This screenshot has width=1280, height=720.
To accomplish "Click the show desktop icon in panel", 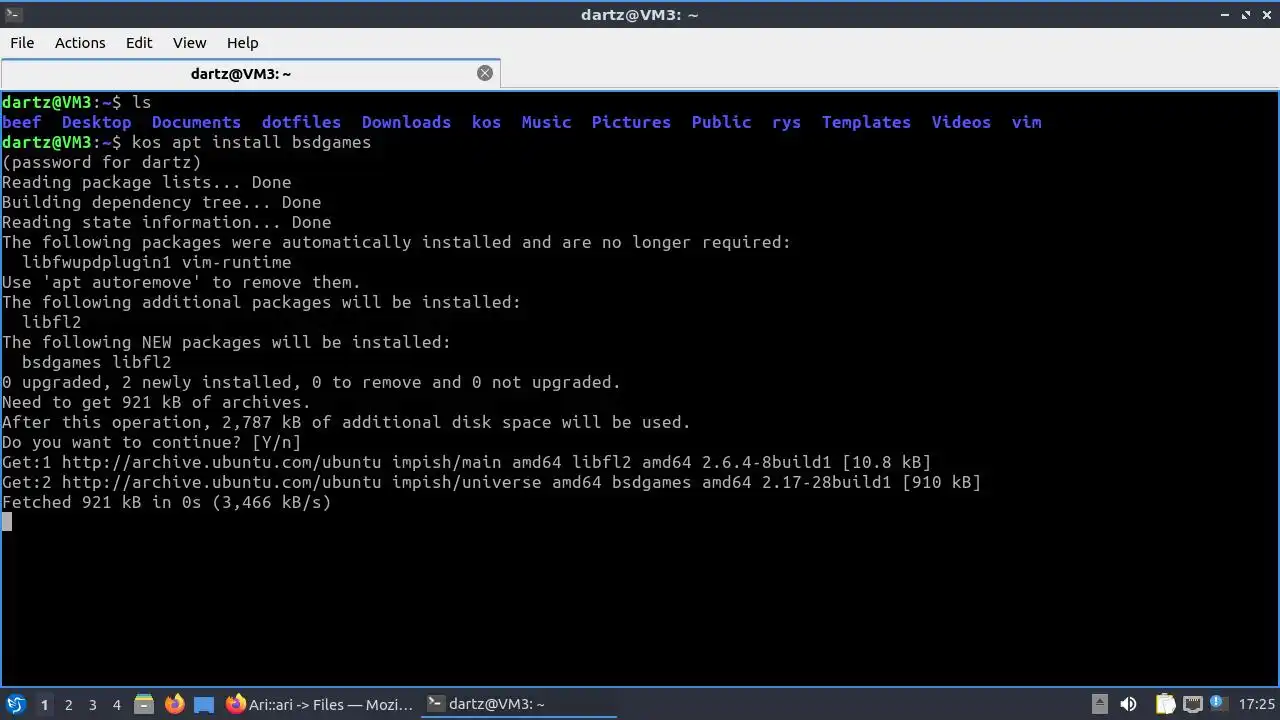I will point(204,704).
